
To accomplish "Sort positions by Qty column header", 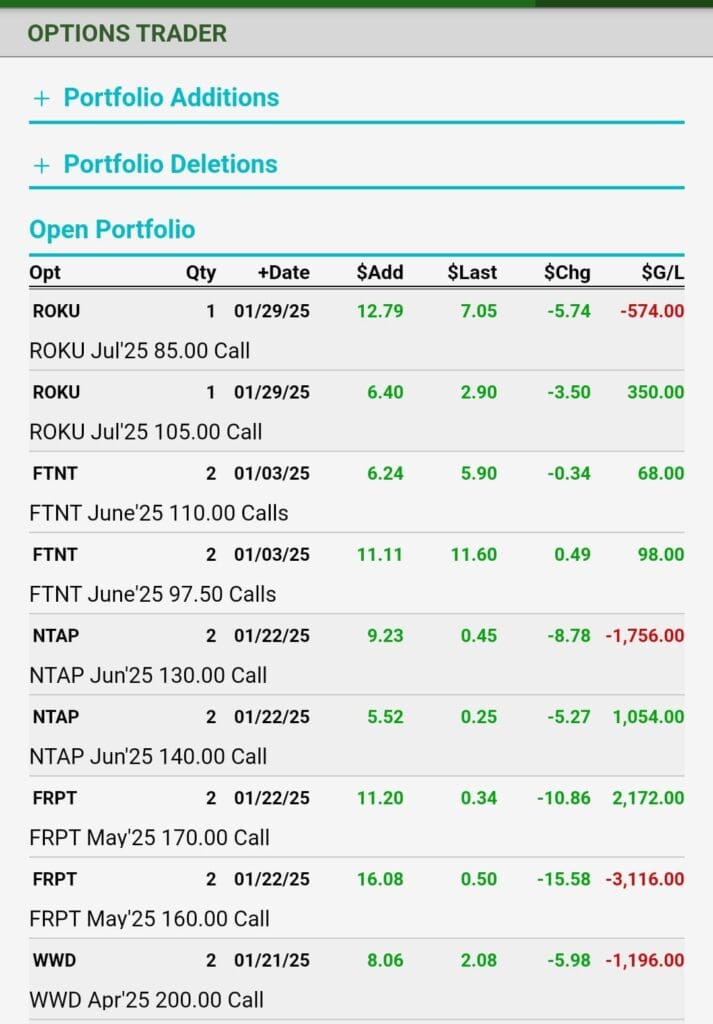I will point(199,272).
